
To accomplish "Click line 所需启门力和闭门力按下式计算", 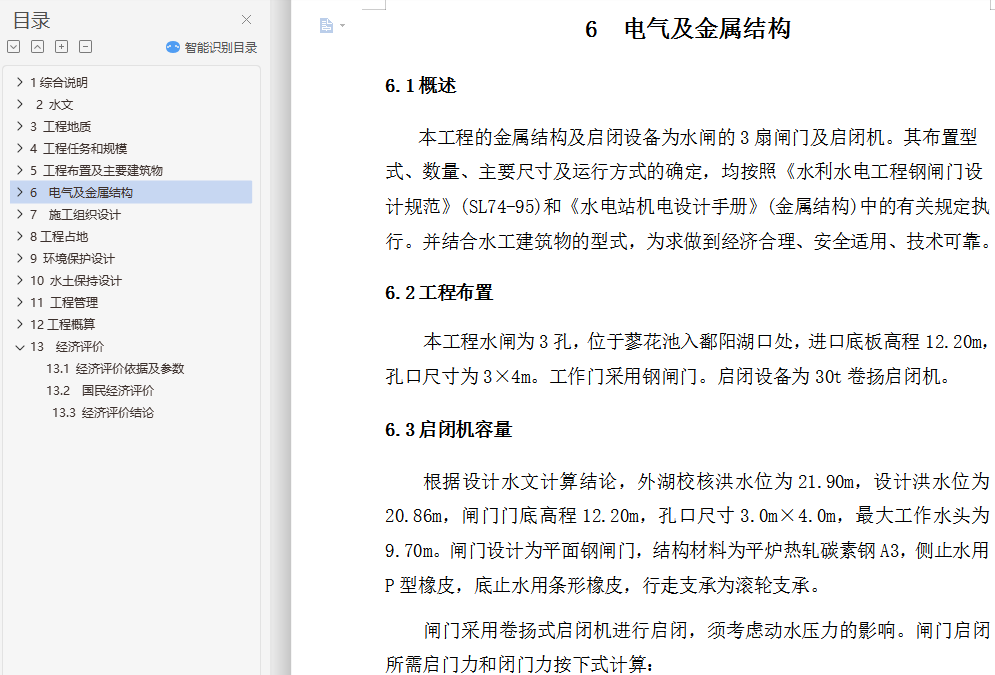I will point(519,664).
